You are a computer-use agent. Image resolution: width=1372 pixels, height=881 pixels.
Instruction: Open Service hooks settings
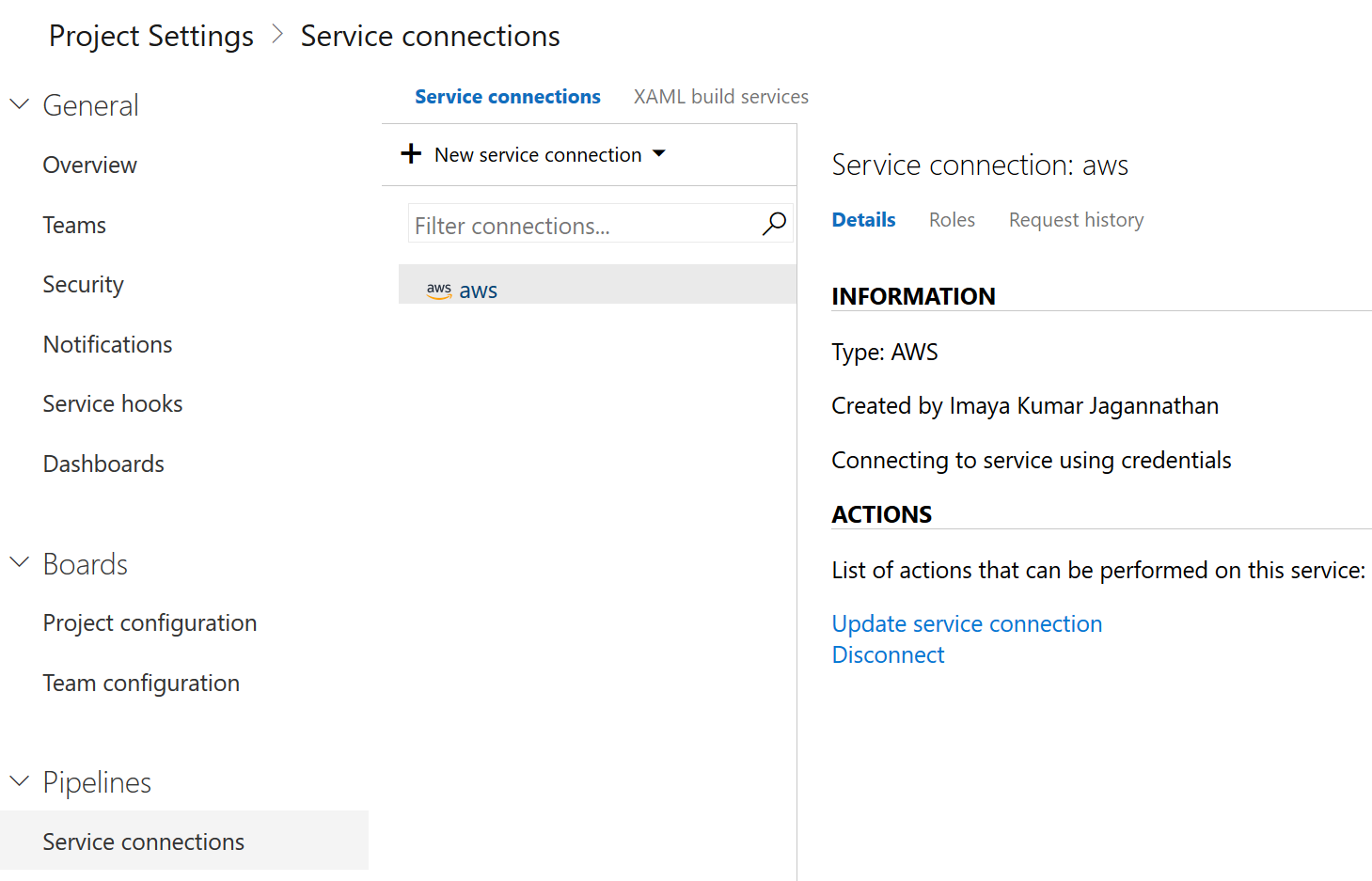pyautogui.click(x=113, y=404)
